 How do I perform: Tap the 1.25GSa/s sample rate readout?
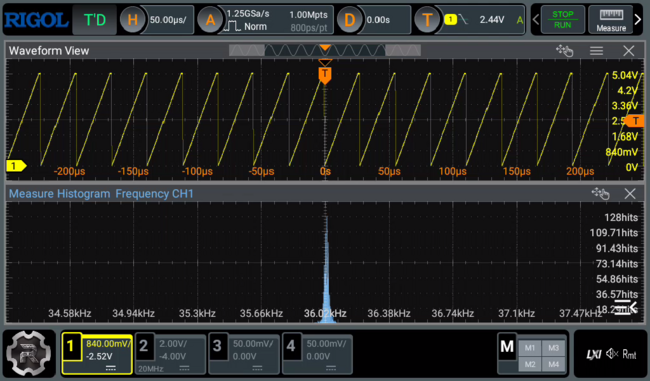point(248,14)
